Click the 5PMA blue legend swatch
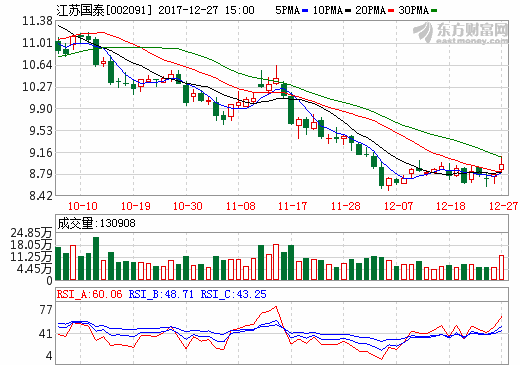 [x=305, y=11]
